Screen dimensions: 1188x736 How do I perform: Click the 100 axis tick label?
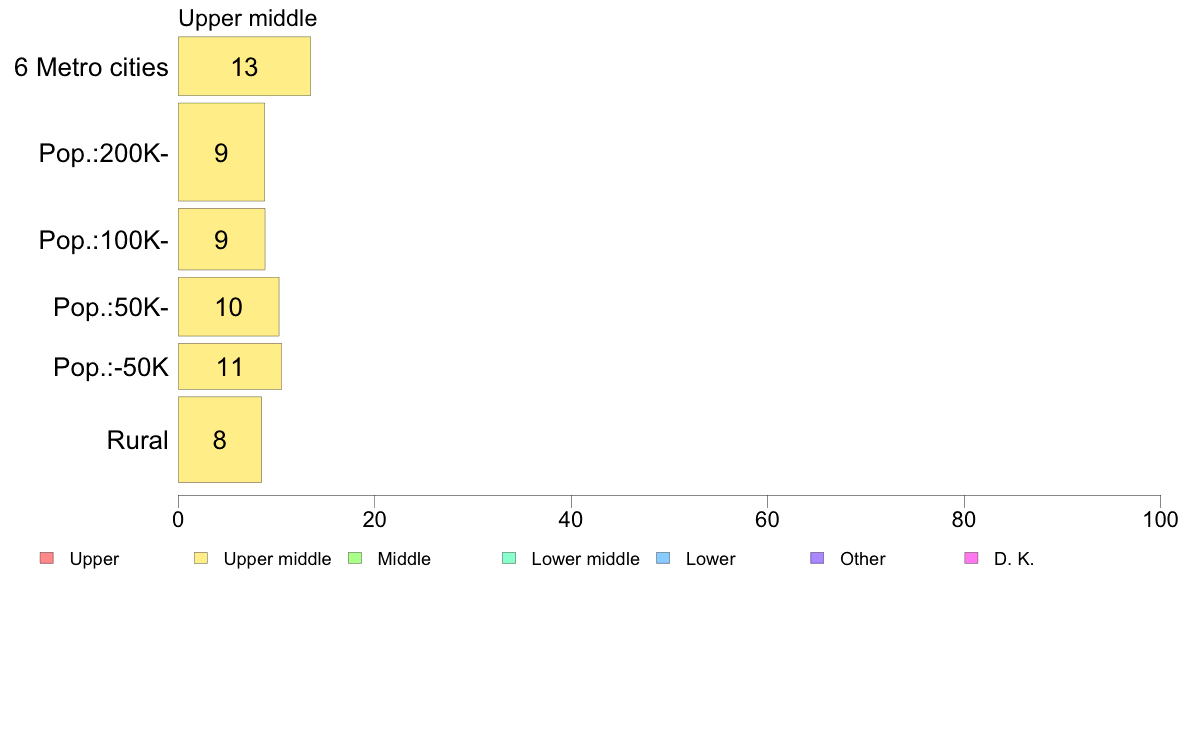1160,520
